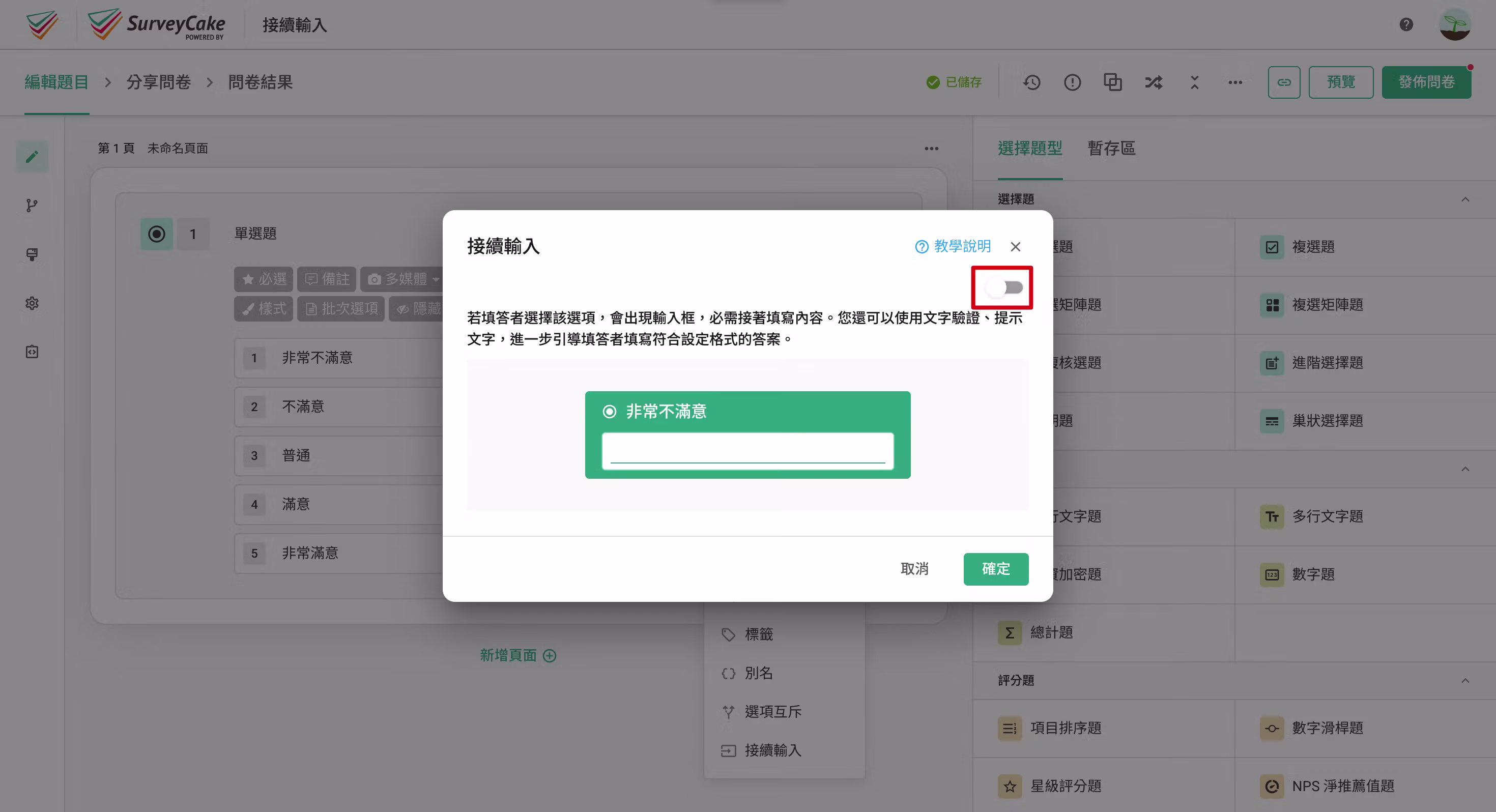Screen dimensions: 1496x812
Task: Open the branch logic sidebar icon
Action: (32, 205)
